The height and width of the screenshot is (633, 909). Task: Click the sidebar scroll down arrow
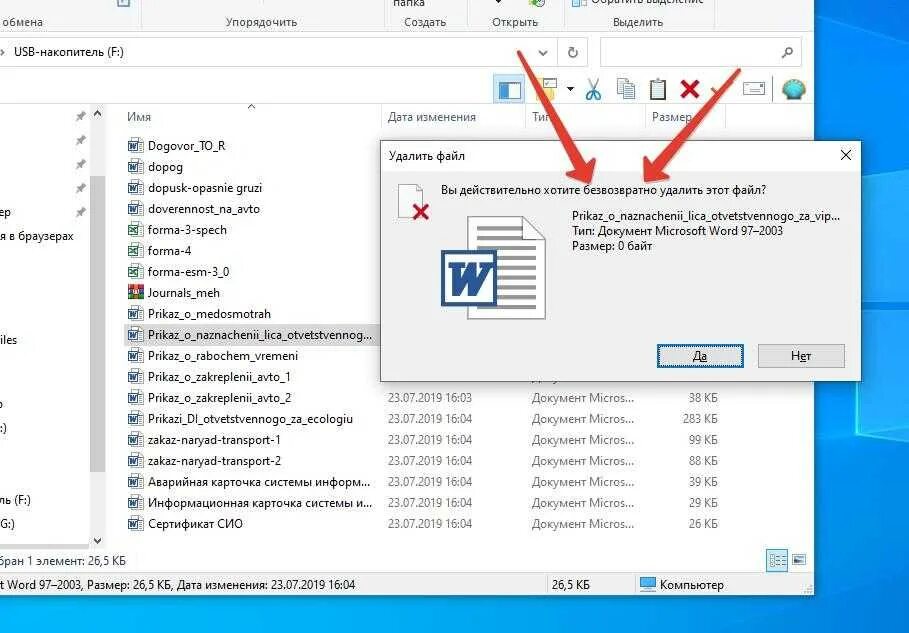point(97,540)
